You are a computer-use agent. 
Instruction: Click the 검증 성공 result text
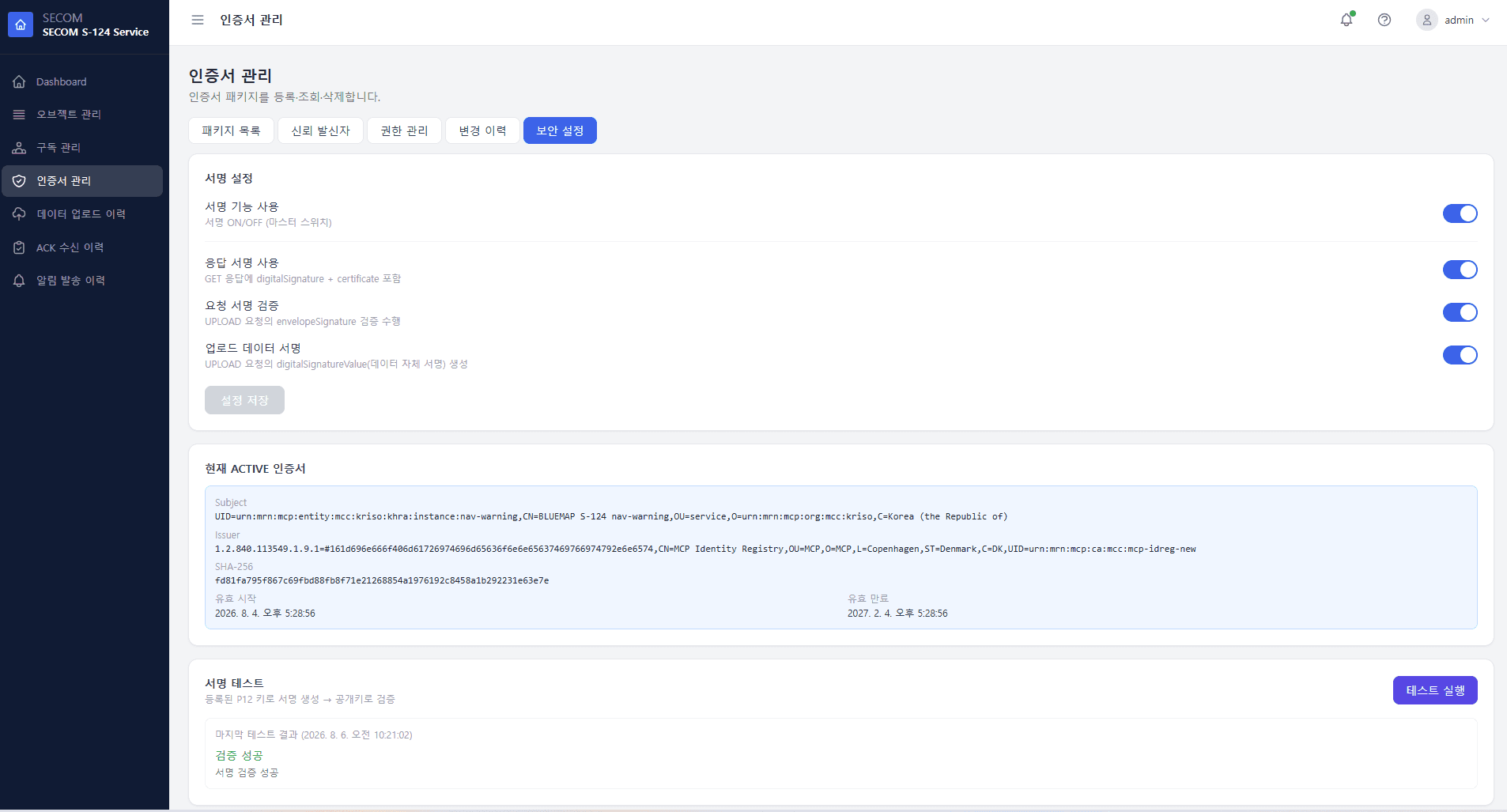pos(239,756)
